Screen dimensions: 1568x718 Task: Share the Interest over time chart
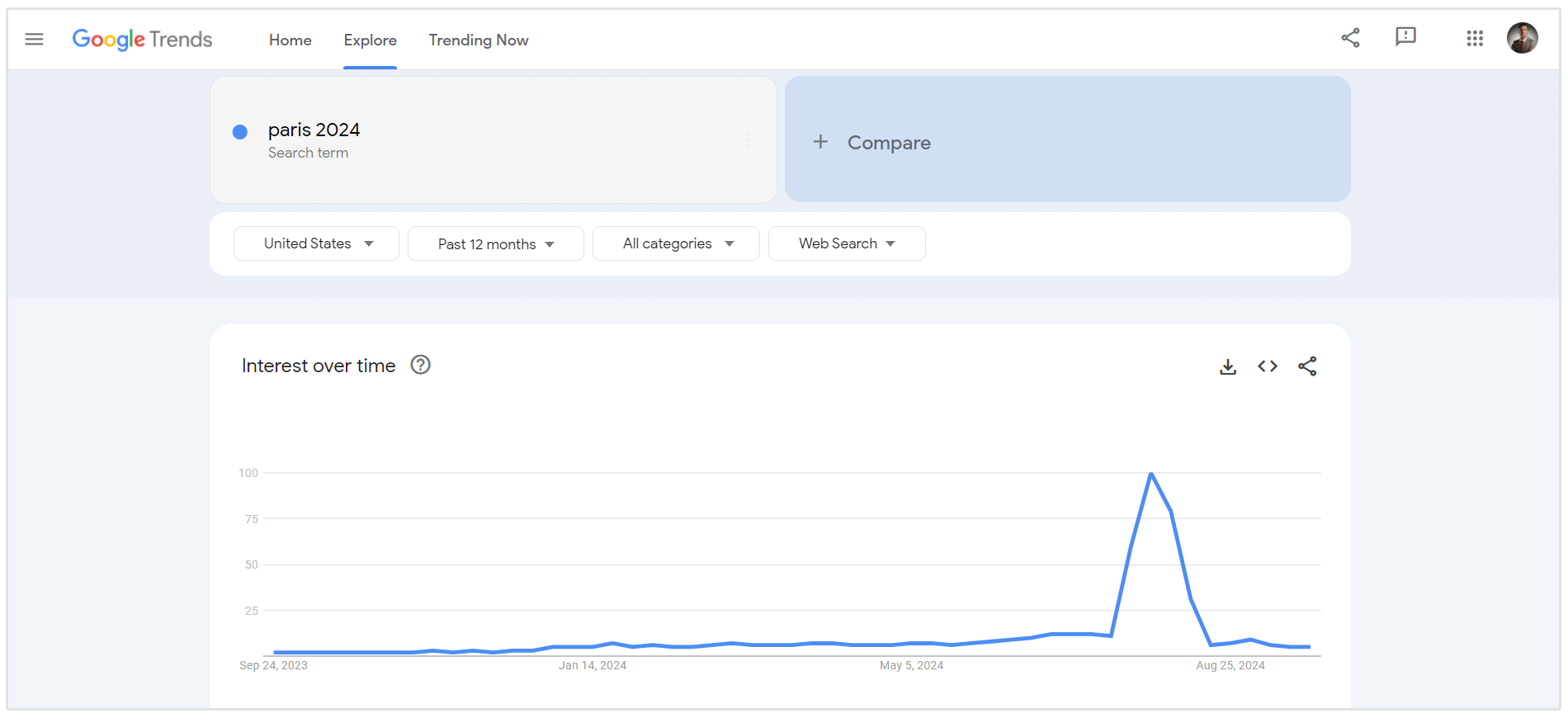(x=1307, y=366)
